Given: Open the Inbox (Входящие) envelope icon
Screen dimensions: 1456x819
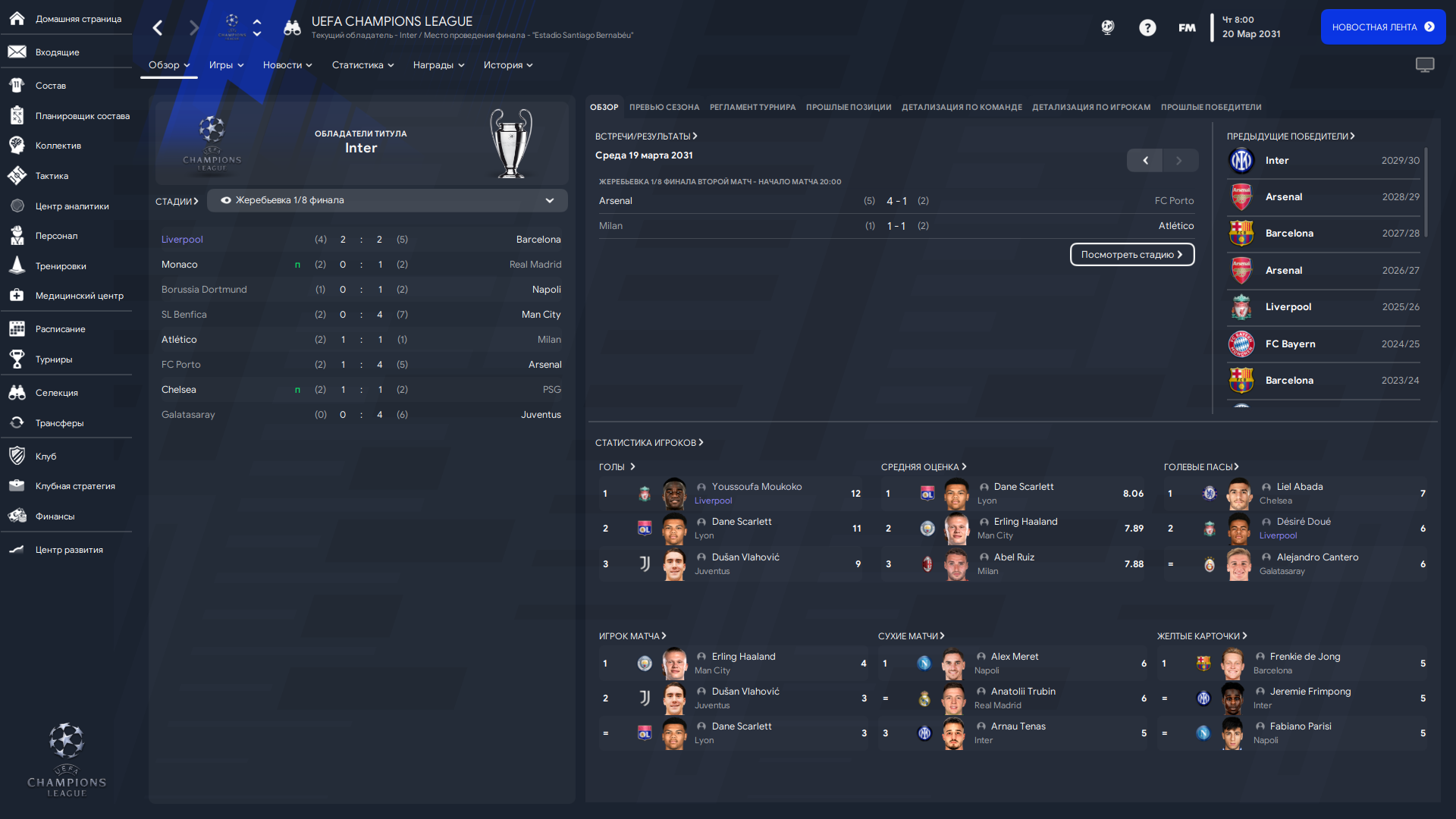Looking at the screenshot, I should (17, 52).
